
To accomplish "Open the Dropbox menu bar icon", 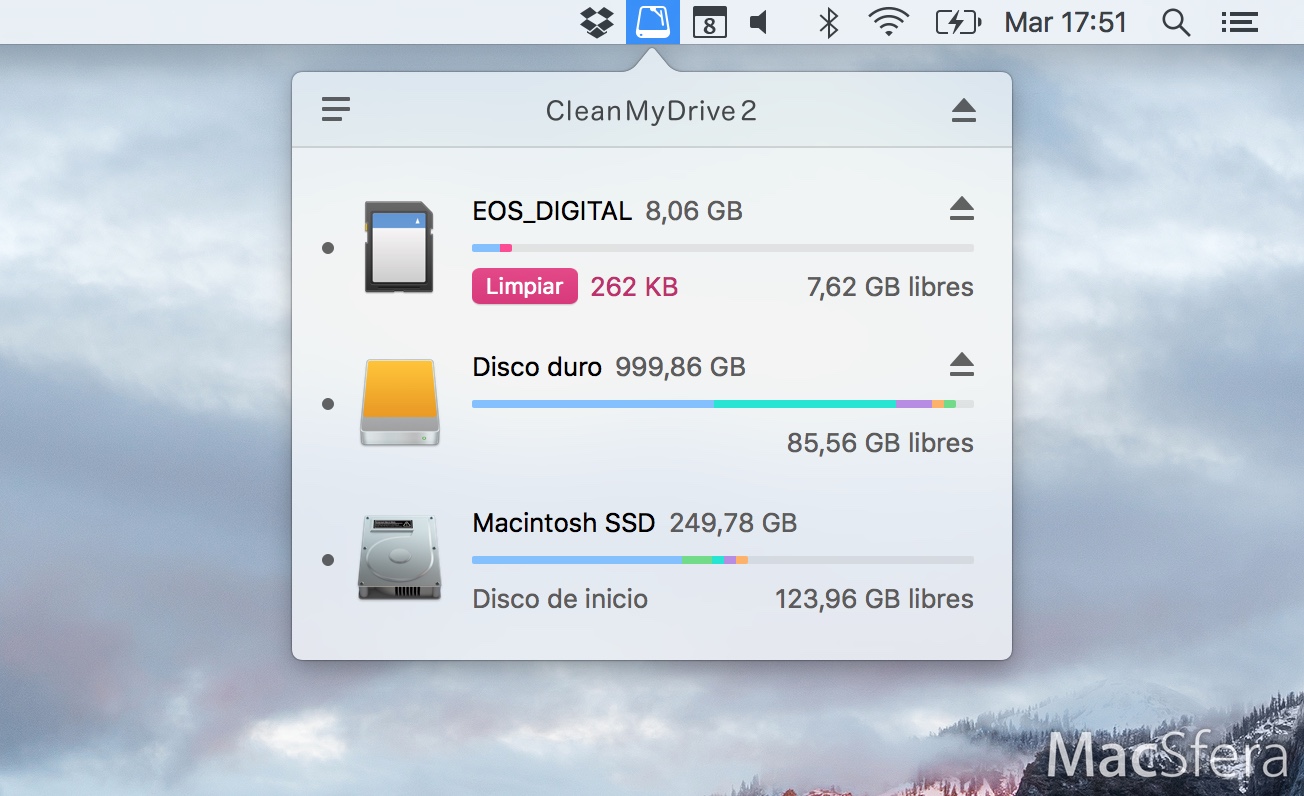I will pyautogui.click(x=597, y=22).
